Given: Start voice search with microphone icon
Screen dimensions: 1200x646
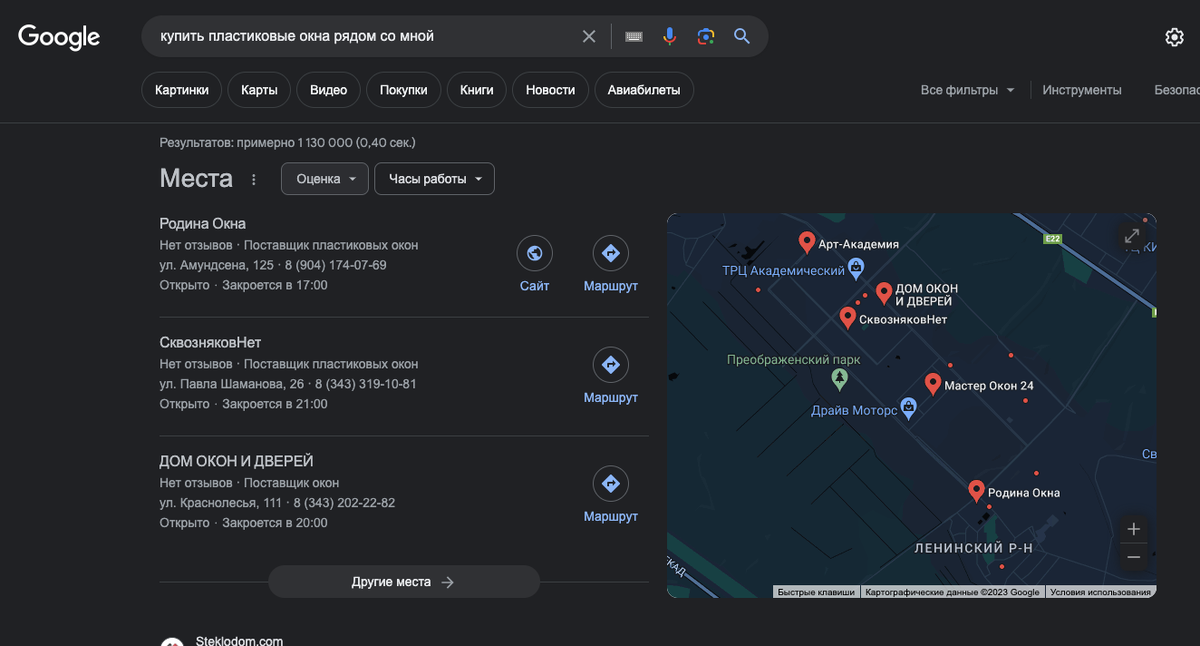Looking at the screenshot, I should pos(670,36).
